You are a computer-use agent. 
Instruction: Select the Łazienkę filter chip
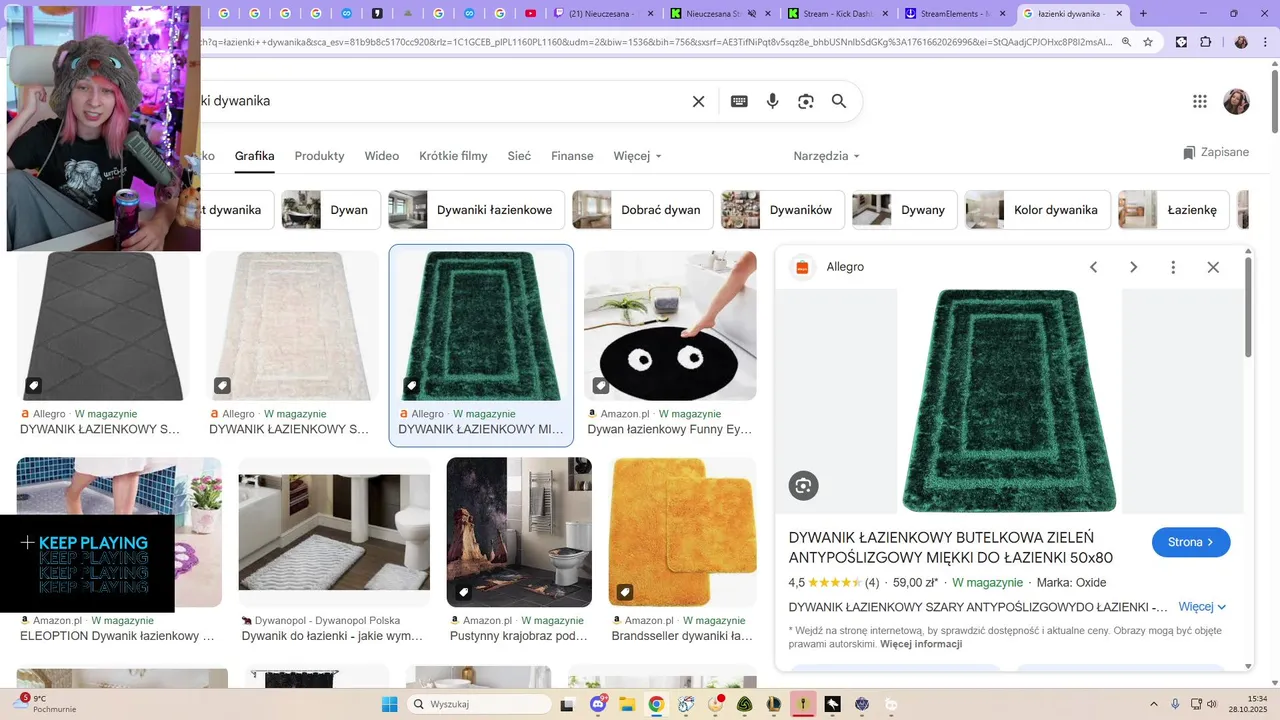[1174, 210]
